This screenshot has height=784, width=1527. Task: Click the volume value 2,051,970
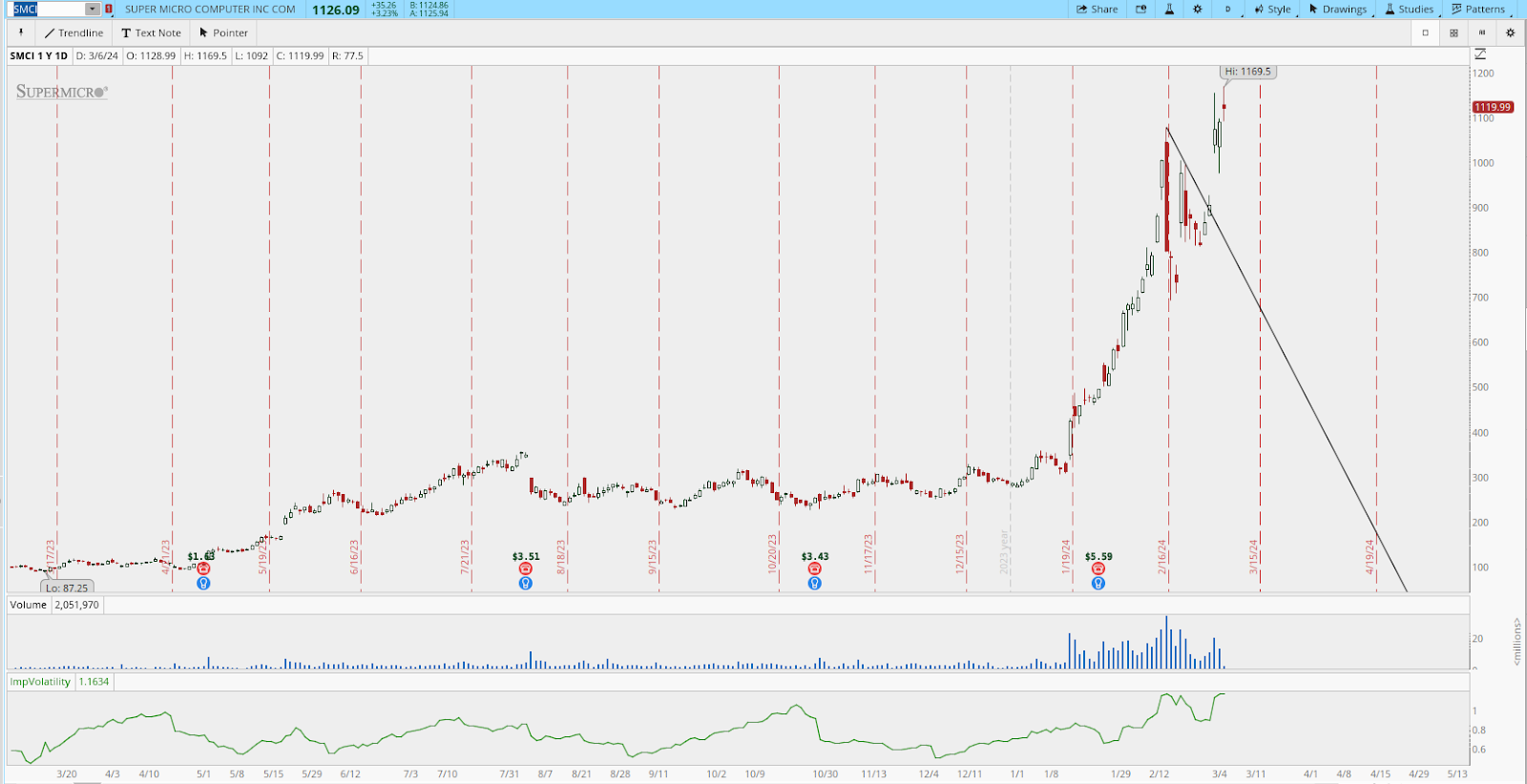click(77, 605)
